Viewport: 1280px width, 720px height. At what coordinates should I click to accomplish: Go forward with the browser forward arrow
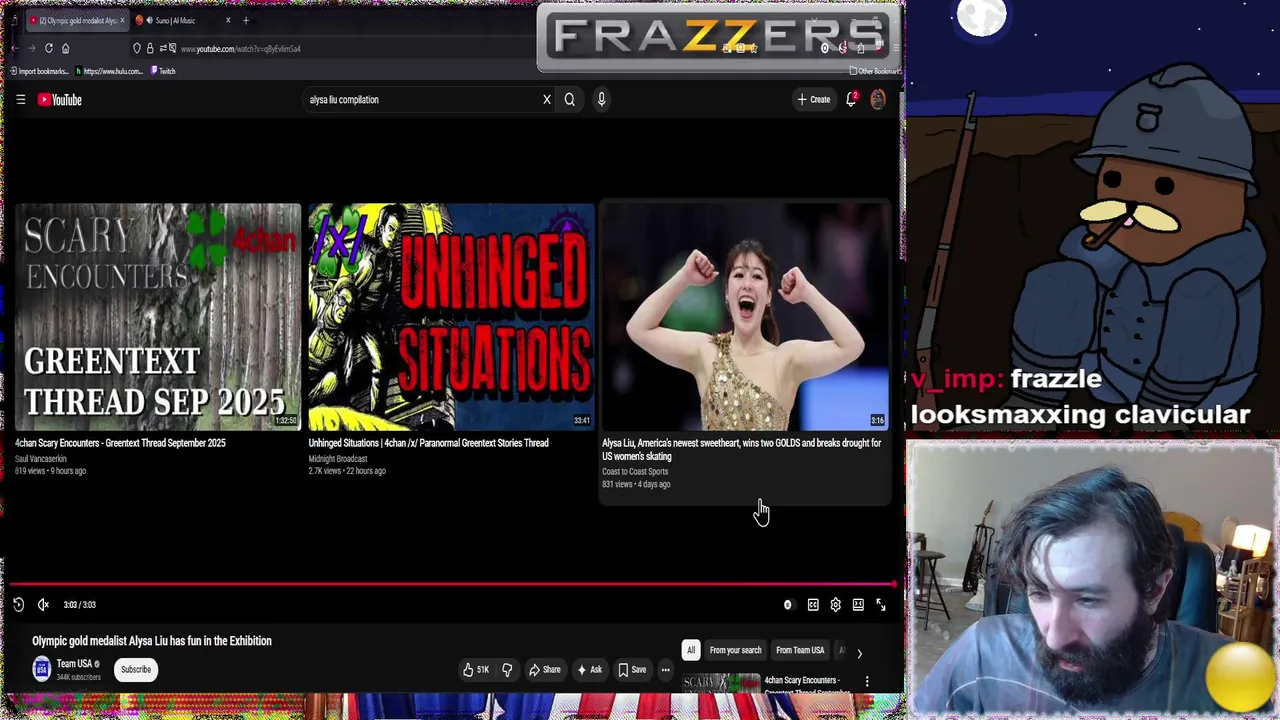31,48
